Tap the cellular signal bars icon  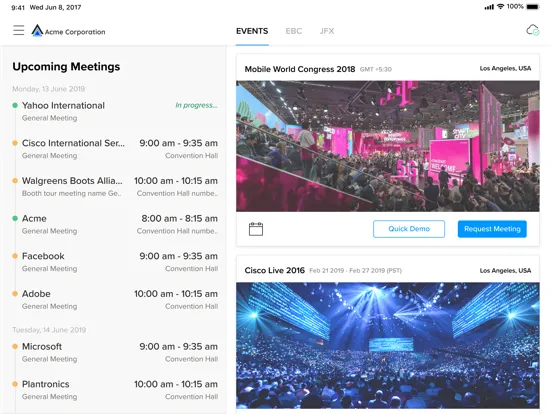coord(489,7)
